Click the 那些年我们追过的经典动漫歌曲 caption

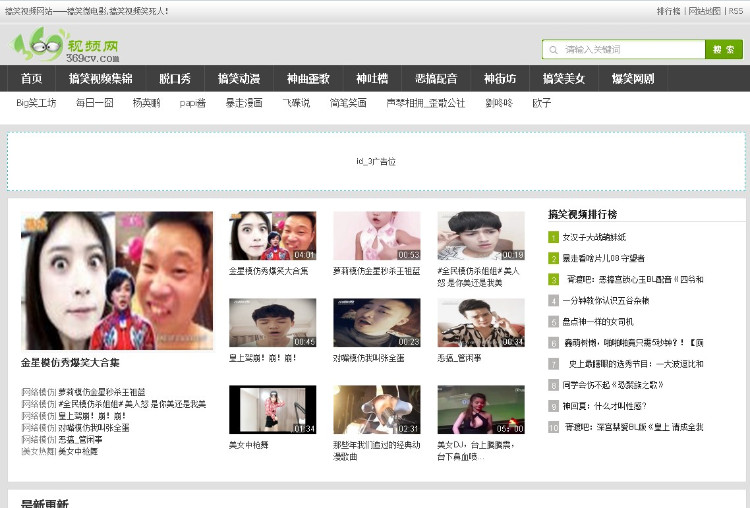pyautogui.click(x=376, y=451)
